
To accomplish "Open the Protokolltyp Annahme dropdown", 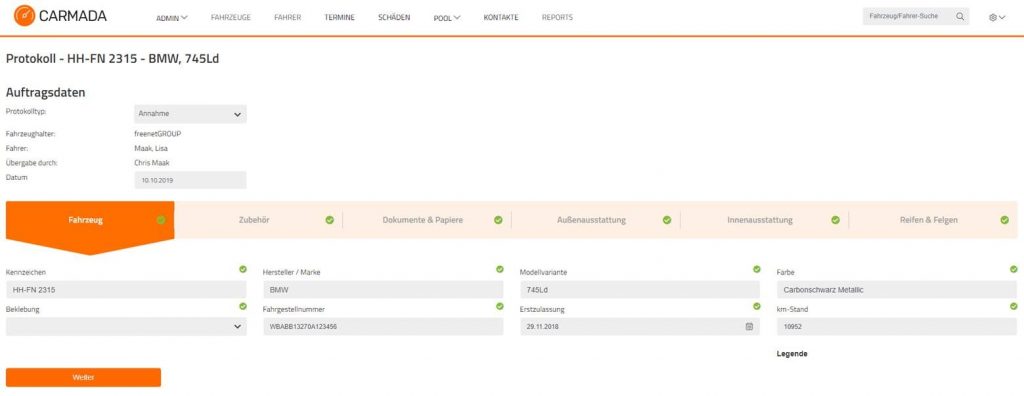I will pyautogui.click(x=190, y=114).
